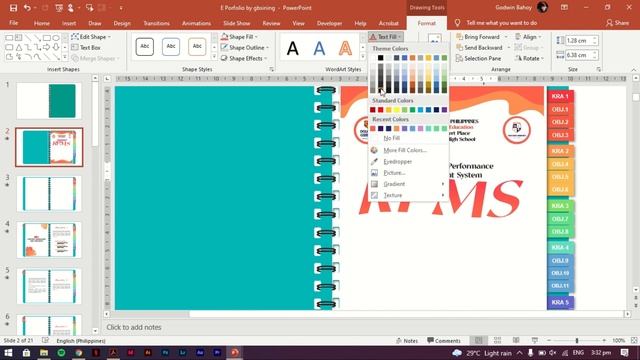Click the OBJ.9 tab on slide
The width and height of the screenshot is (640, 360).
(560, 260)
